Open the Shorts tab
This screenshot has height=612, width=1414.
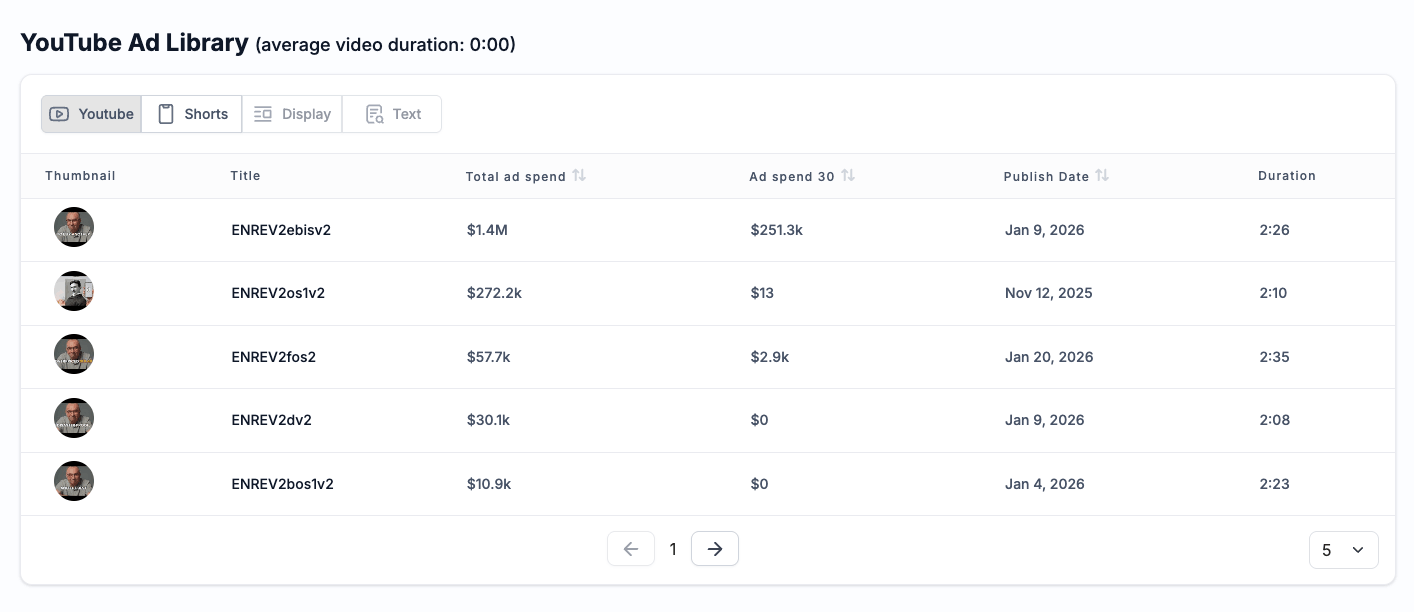(x=192, y=114)
